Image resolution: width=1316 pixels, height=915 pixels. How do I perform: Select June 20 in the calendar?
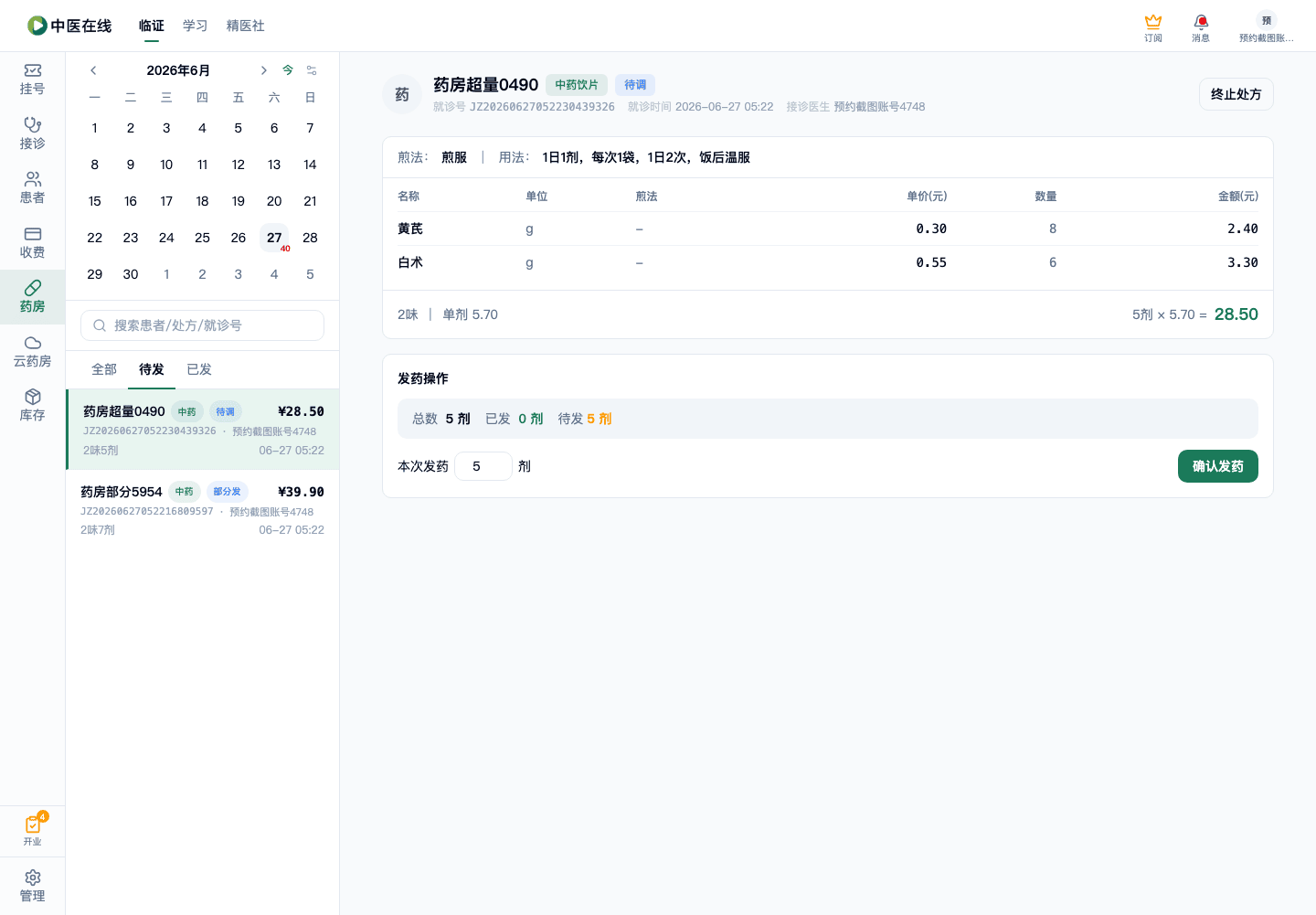(274, 201)
